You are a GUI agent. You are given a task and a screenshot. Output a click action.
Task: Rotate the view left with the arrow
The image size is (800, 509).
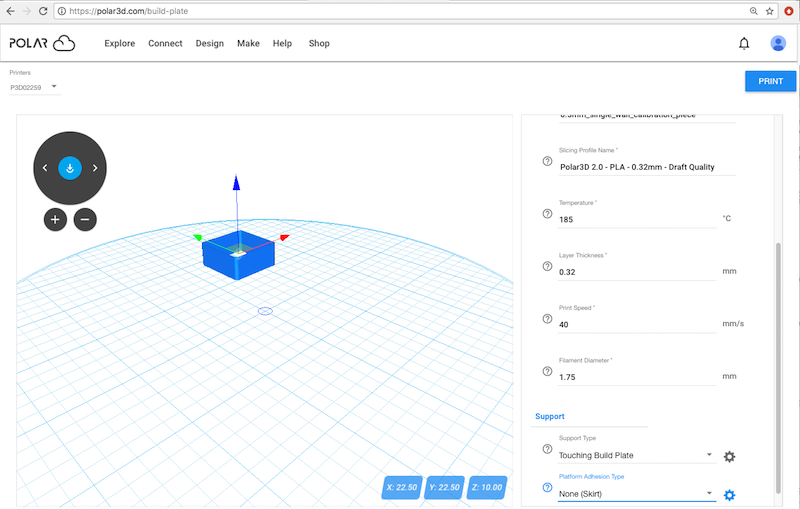click(x=45, y=168)
